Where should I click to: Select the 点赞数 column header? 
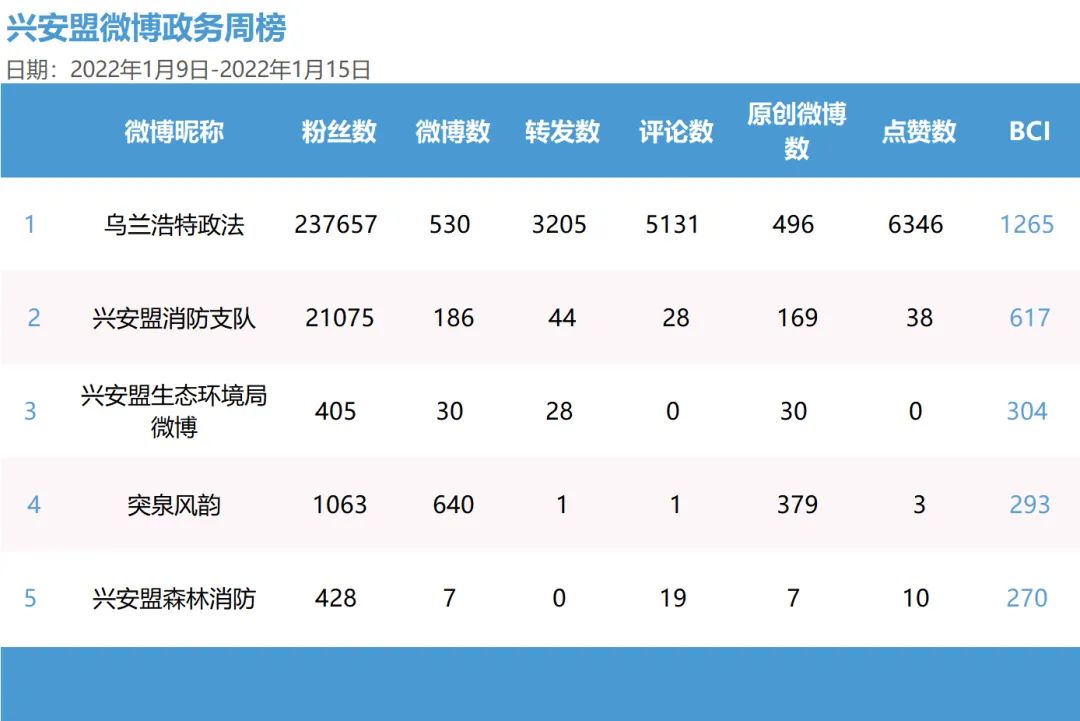919,131
